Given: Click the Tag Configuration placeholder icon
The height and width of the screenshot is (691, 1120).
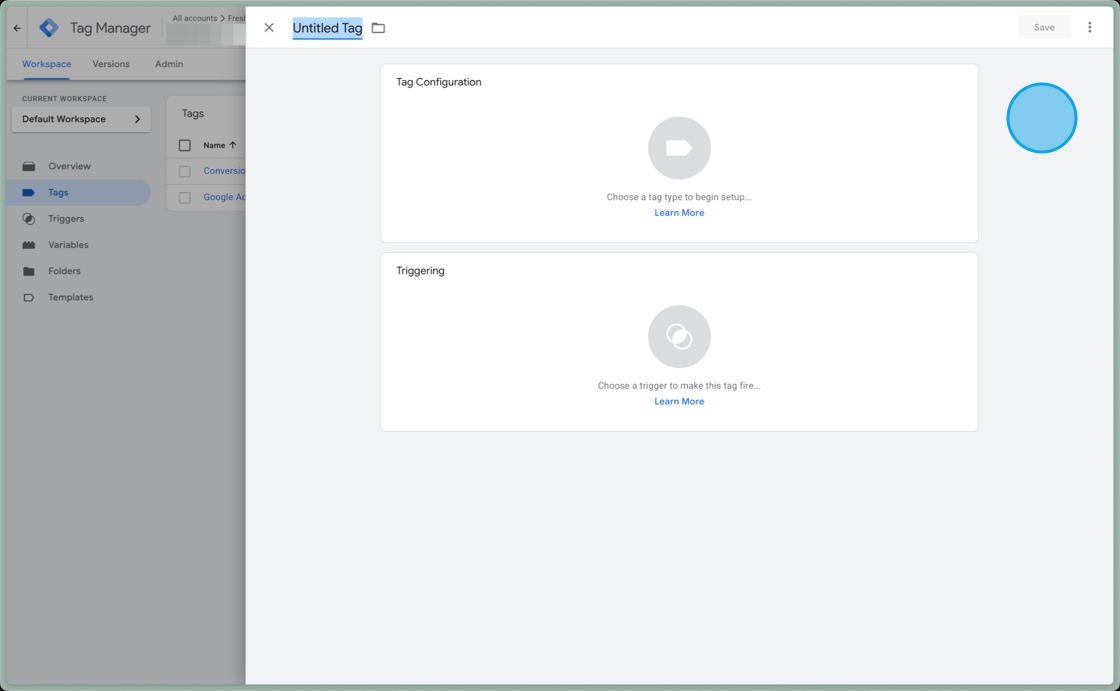Looking at the screenshot, I should point(679,148).
